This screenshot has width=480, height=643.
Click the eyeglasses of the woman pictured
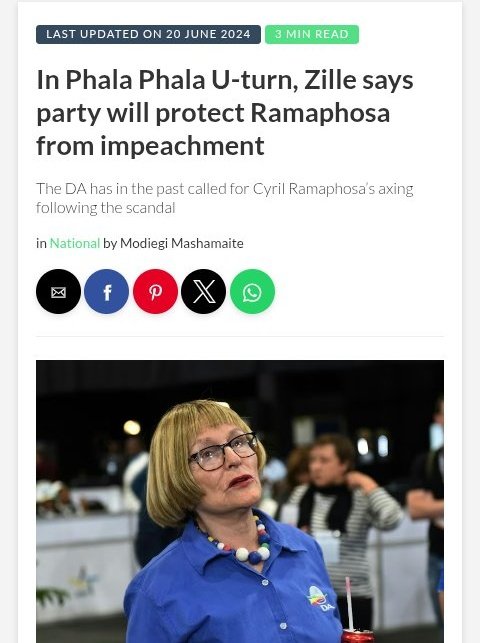pos(224,451)
